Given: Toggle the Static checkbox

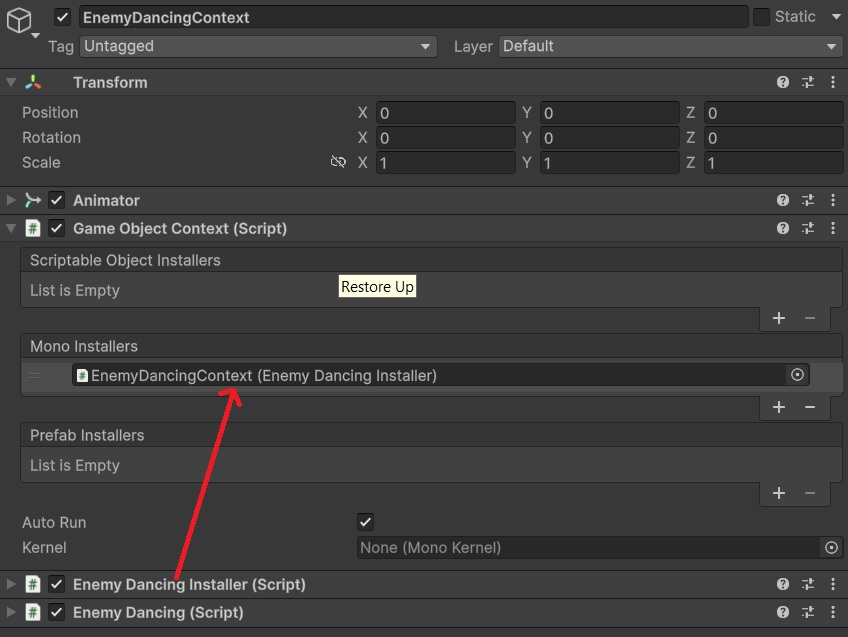Looking at the screenshot, I should coord(761,17).
